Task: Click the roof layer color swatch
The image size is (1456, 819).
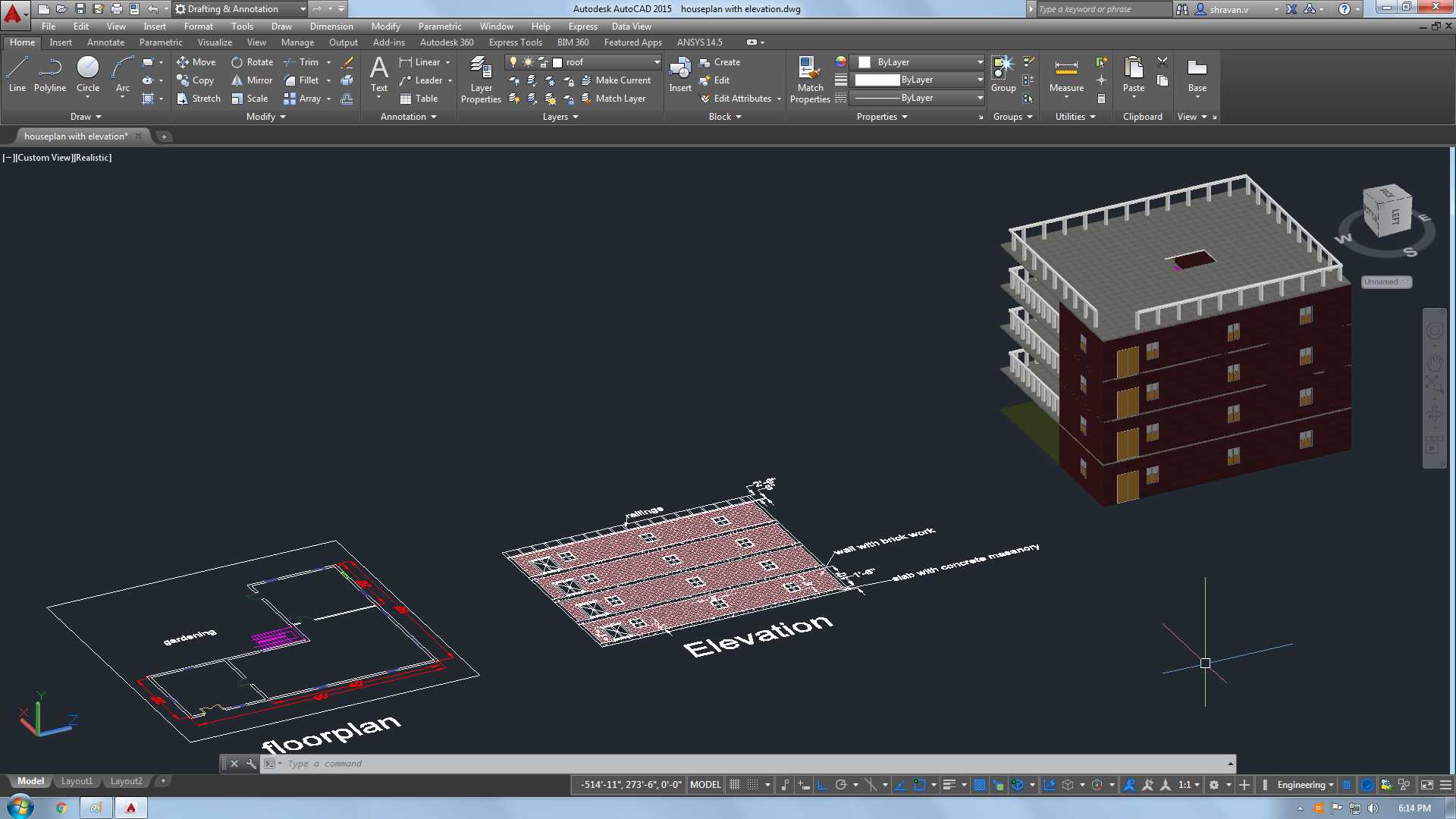Action: point(557,62)
